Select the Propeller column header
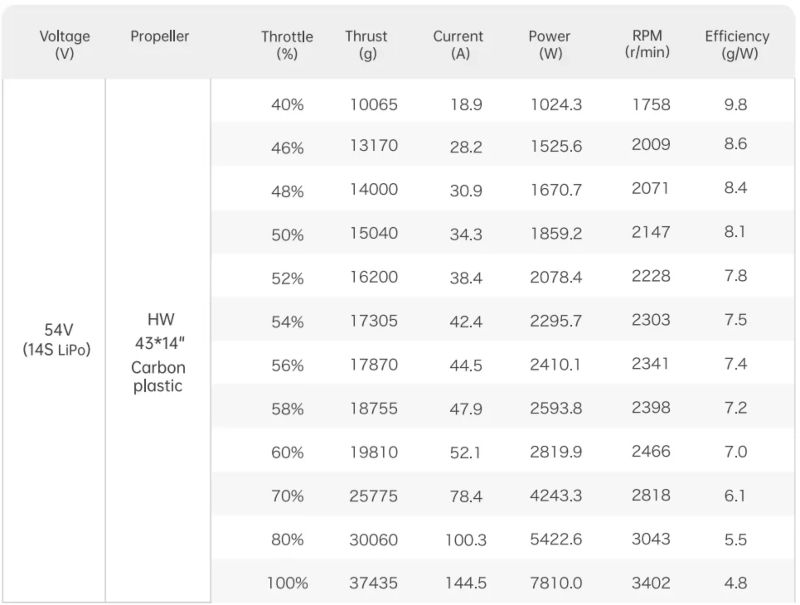The width and height of the screenshot is (800, 605). point(159,37)
